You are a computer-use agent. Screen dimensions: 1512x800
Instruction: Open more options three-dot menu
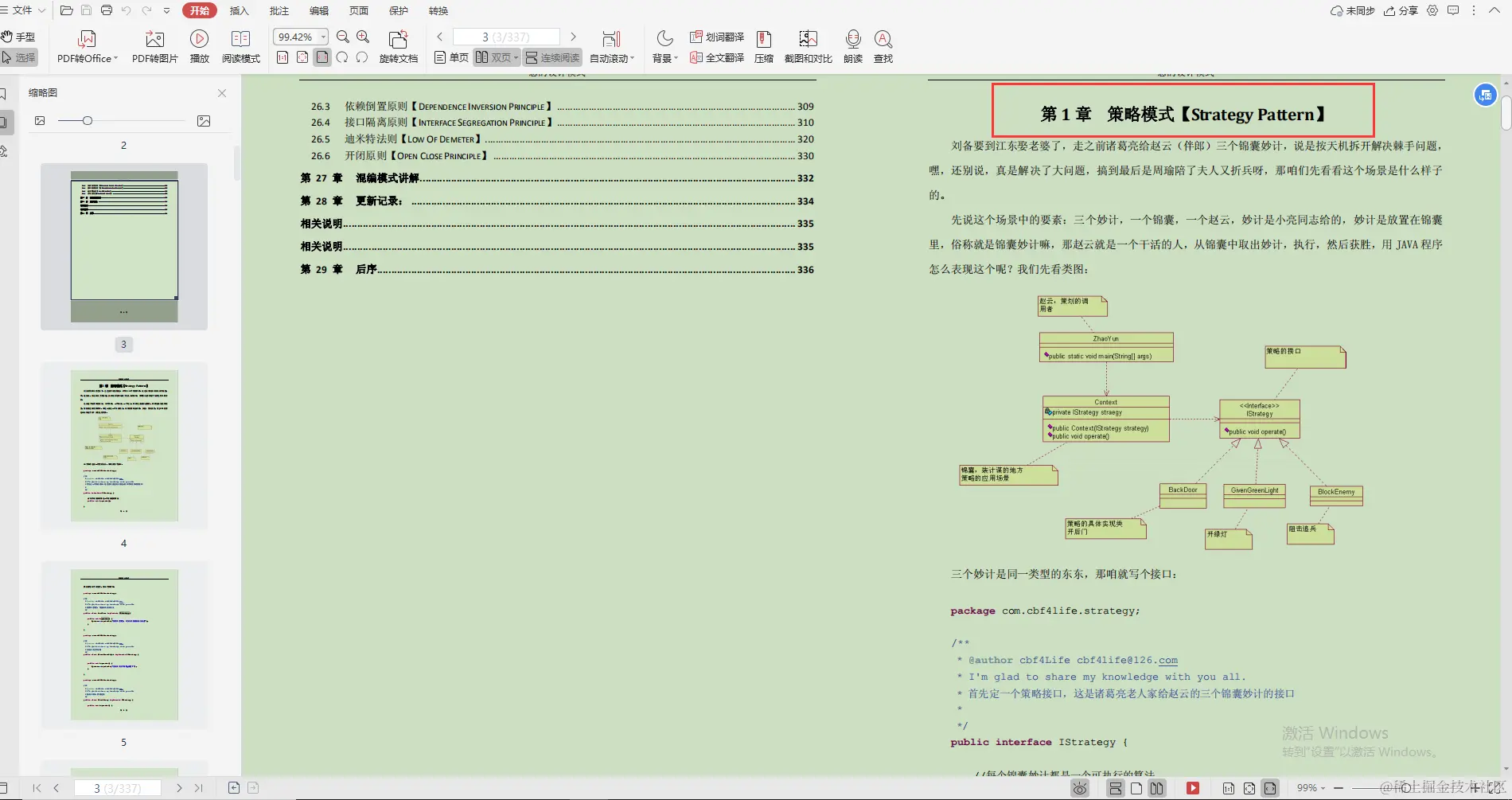(x=1474, y=10)
